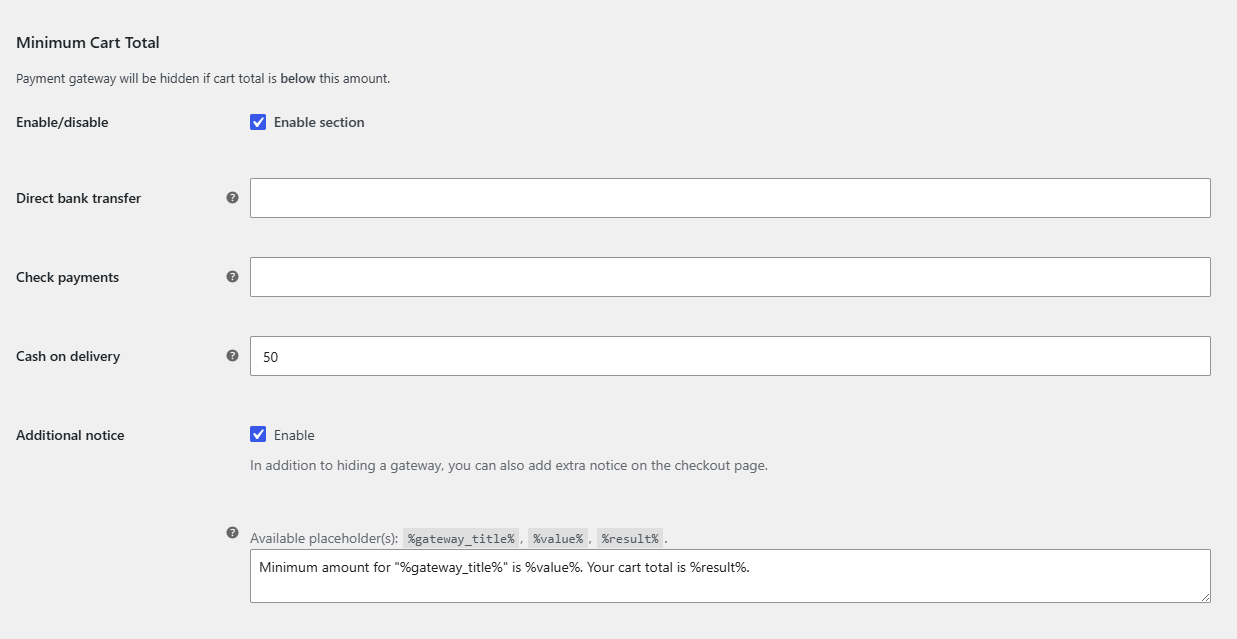Image resolution: width=1237 pixels, height=639 pixels.
Task: Click the Cash on delivery label
Action: point(68,356)
